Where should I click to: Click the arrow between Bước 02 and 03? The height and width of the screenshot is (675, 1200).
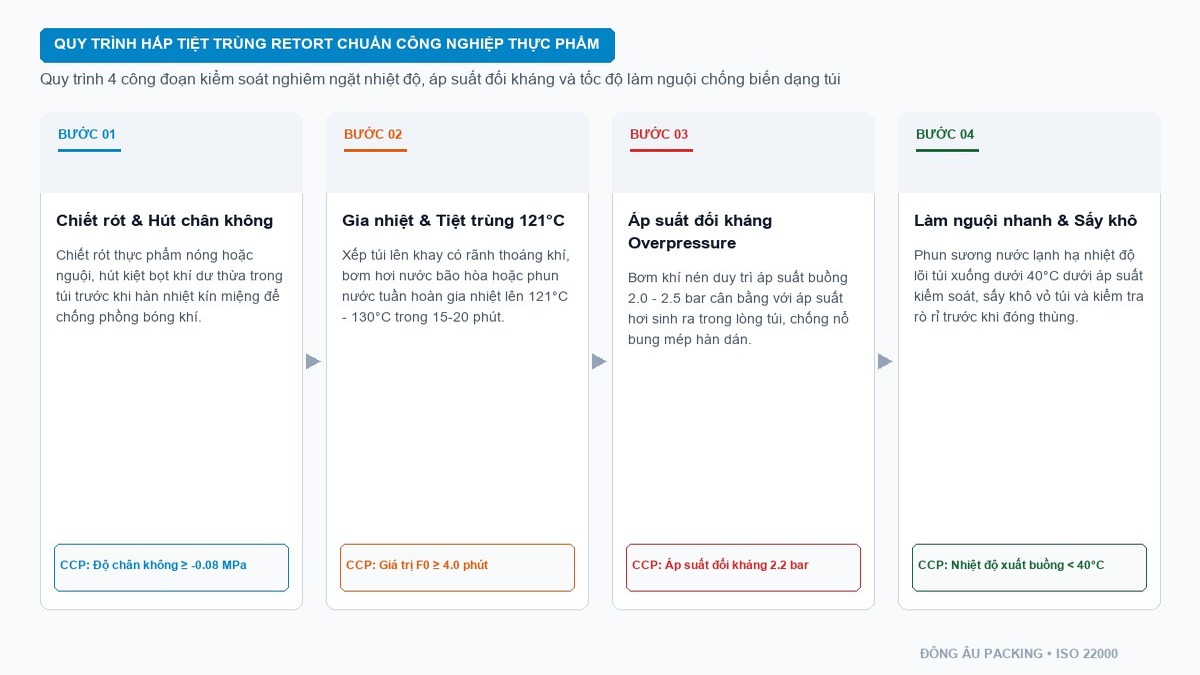(x=600, y=361)
